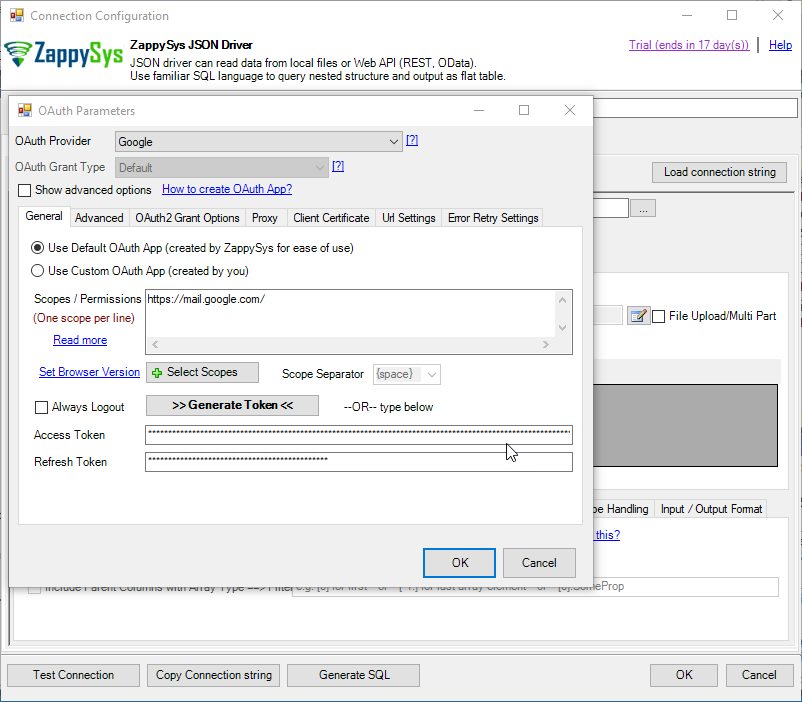Click the OAuth Parameters window title icon

[25, 111]
